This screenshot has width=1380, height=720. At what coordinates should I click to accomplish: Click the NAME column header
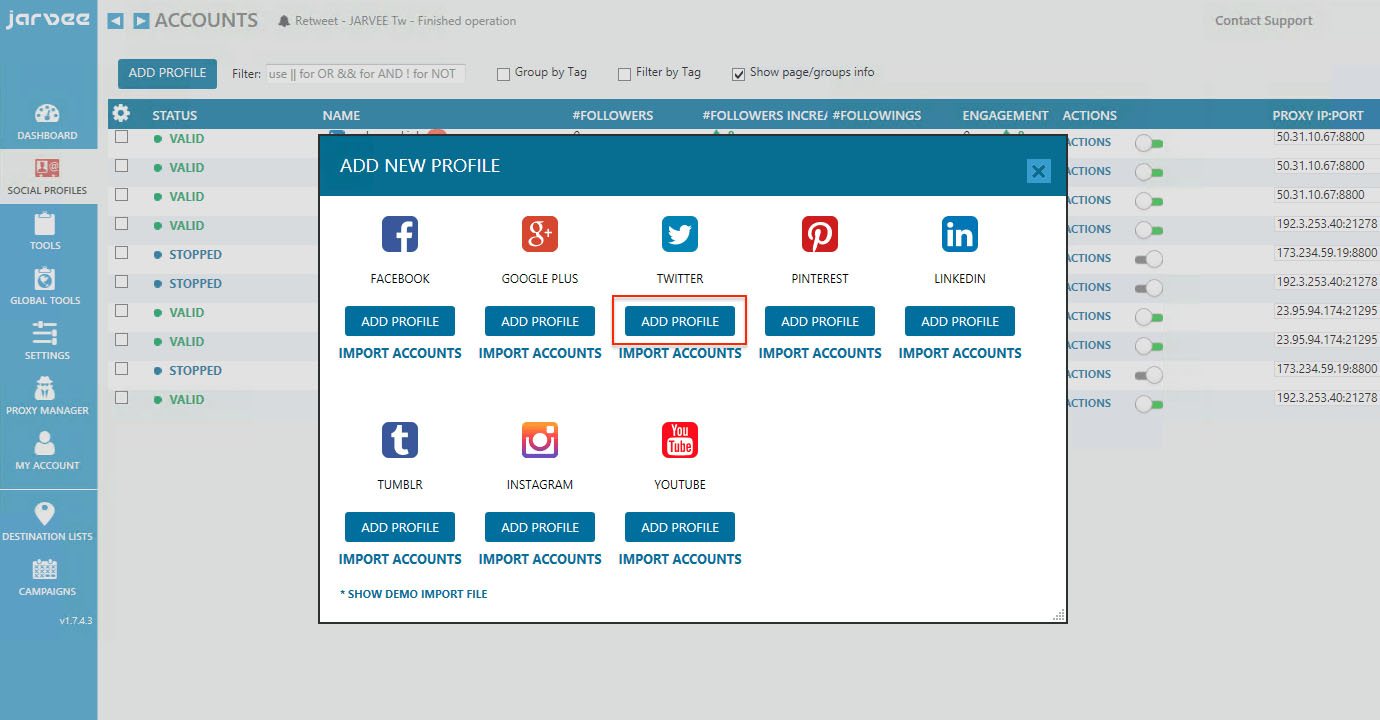341,115
